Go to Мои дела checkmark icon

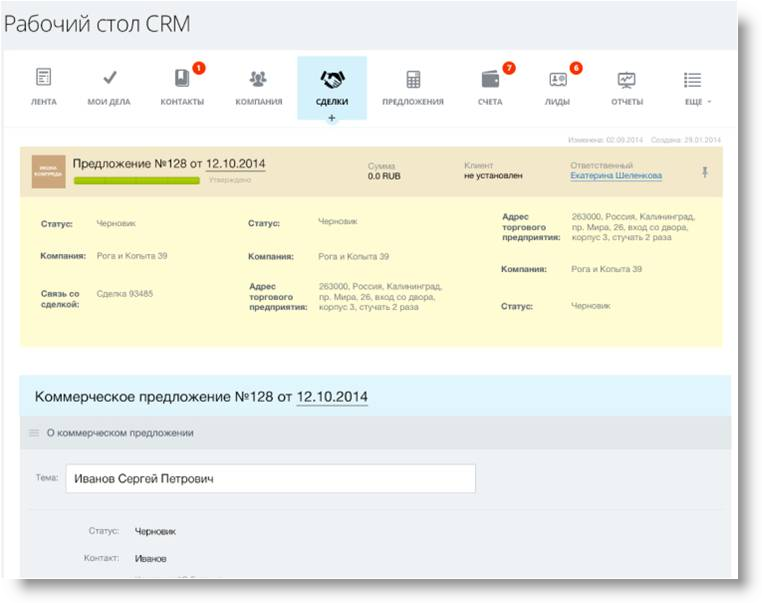point(110,78)
